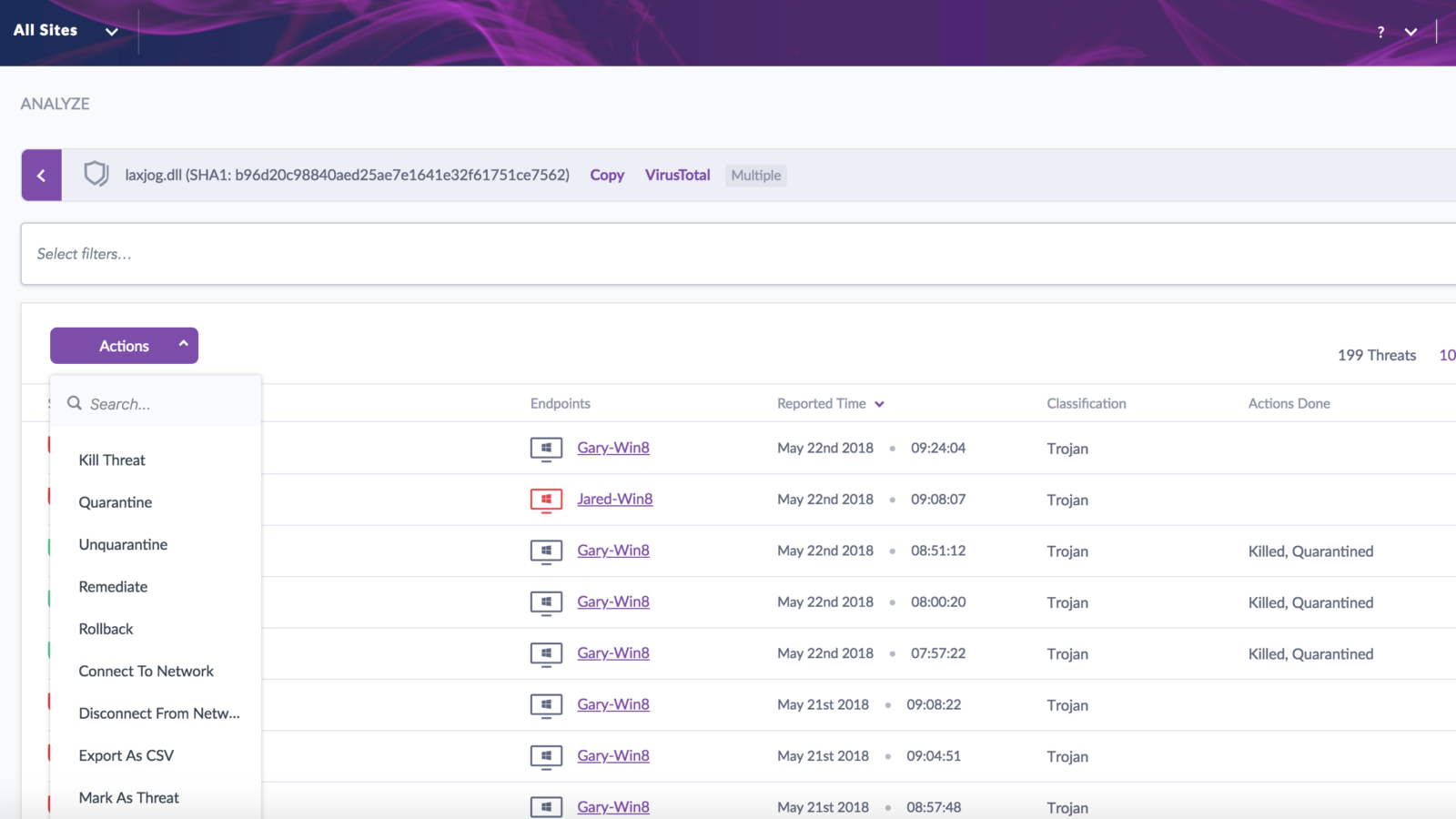Choose Export As CSV option
Screen dimensions: 1456x819
point(126,755)
